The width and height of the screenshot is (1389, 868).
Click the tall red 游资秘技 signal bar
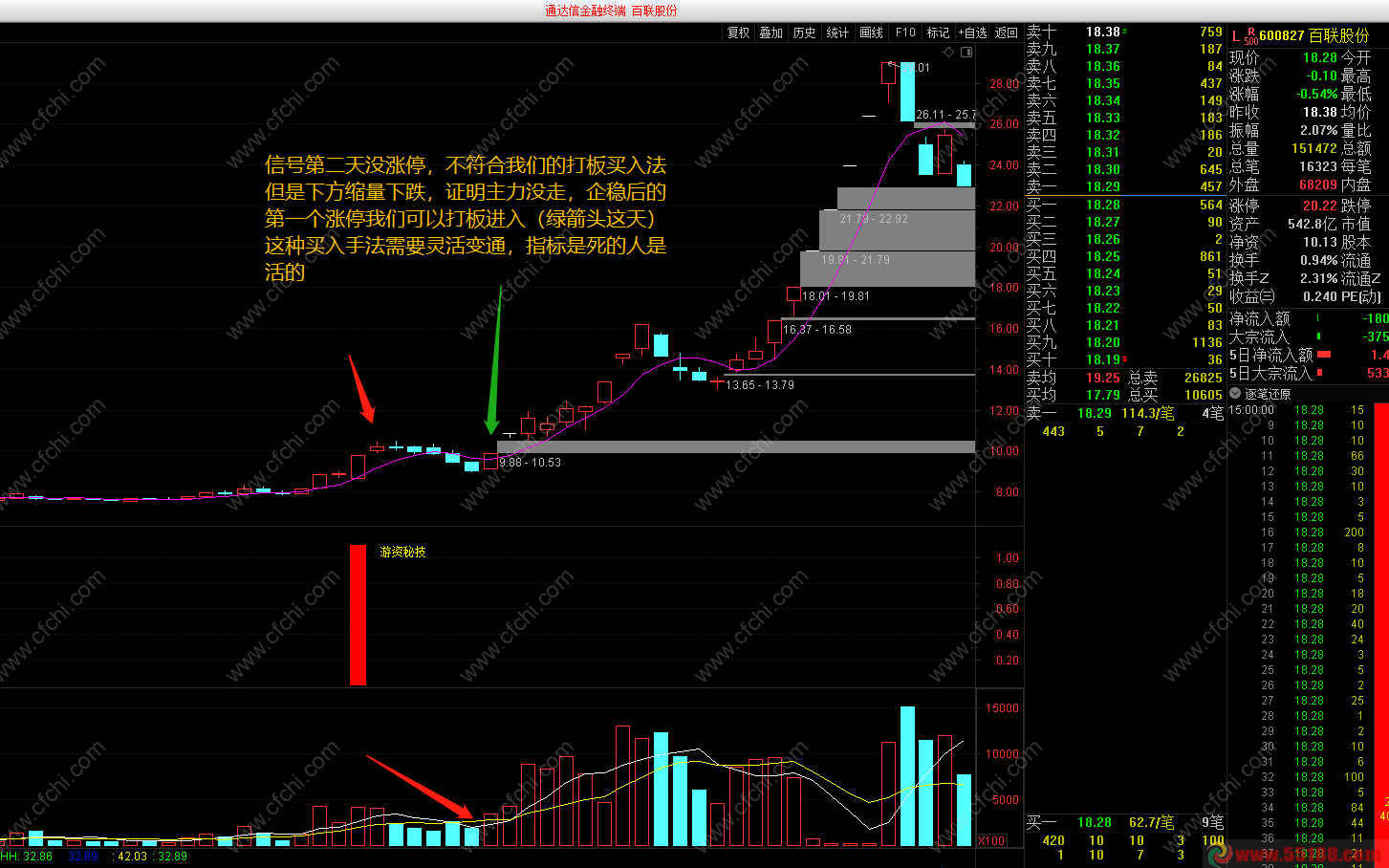click(358, 615)
